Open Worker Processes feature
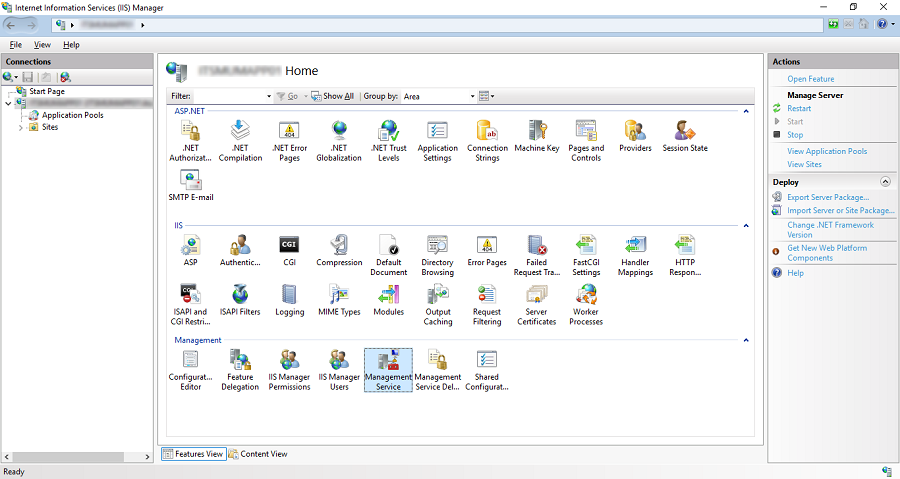This screenshot has width=900, height=479. click(x=586, y=305)
